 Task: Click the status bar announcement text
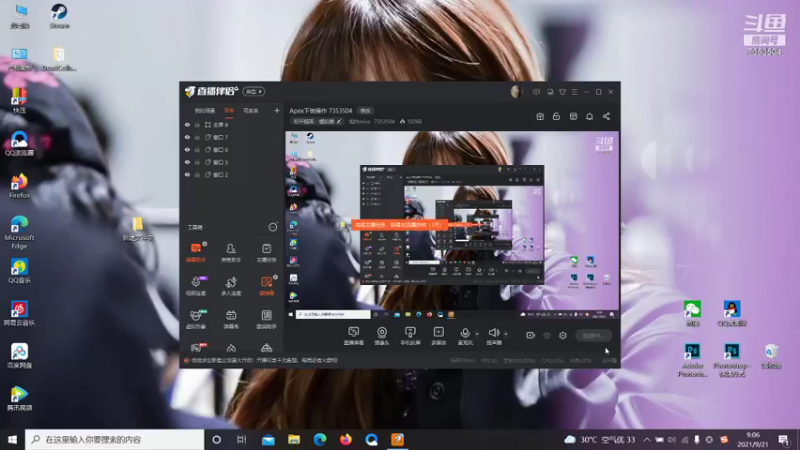[x=264, y=360]
